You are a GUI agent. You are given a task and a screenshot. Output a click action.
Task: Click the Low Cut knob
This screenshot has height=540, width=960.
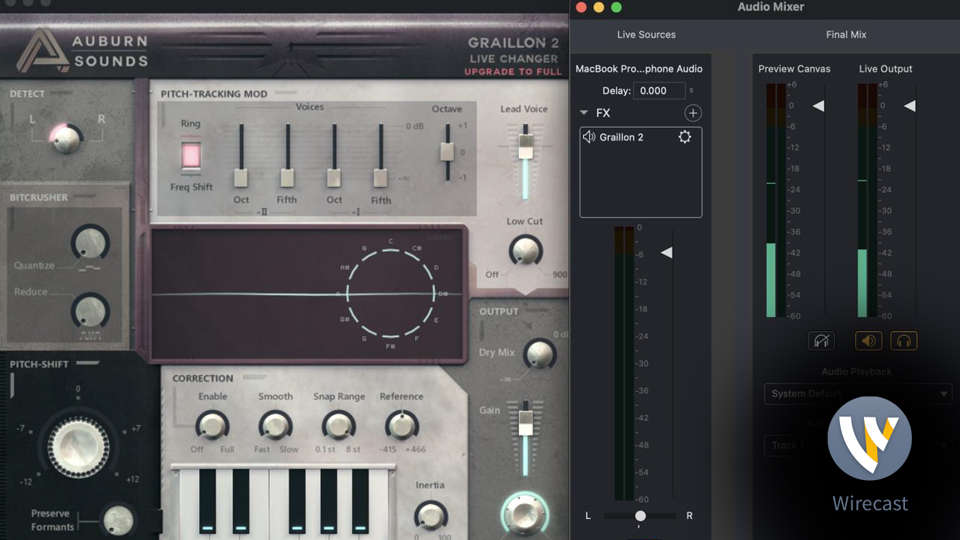525,251
